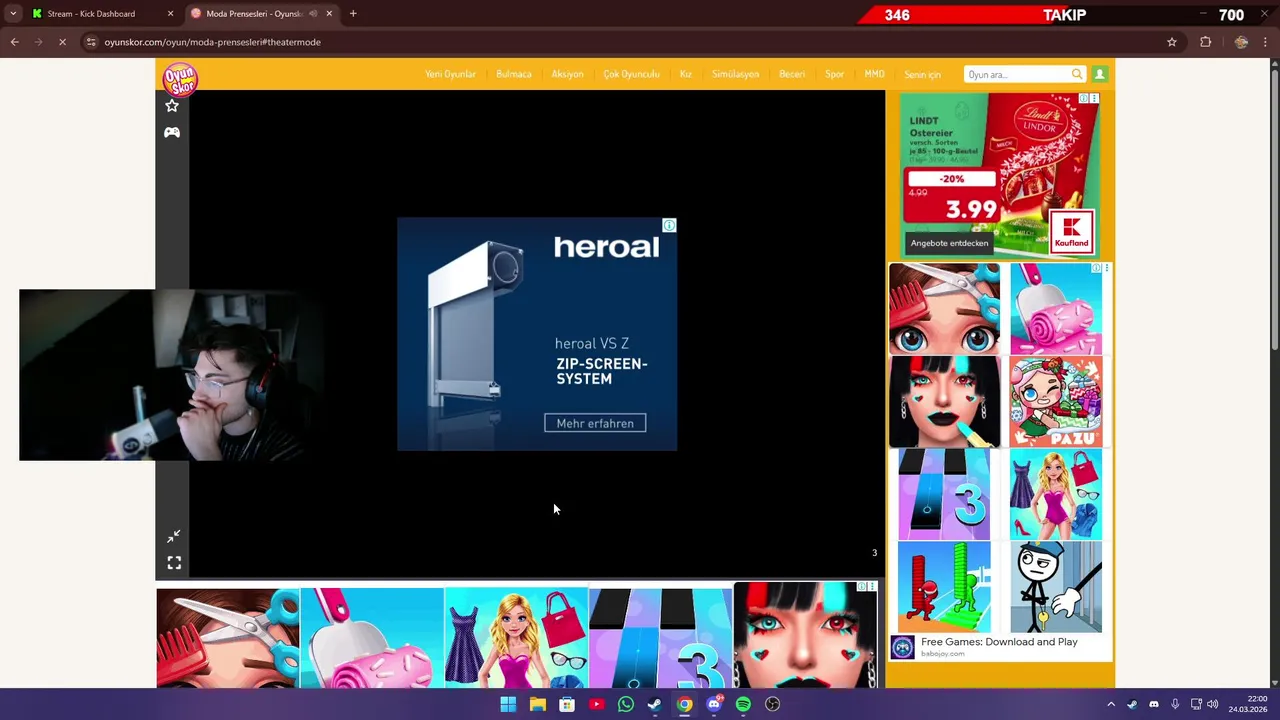1280x720 pixels.
Task: Open the Chrome three-dot menu
Action: 1267,42
